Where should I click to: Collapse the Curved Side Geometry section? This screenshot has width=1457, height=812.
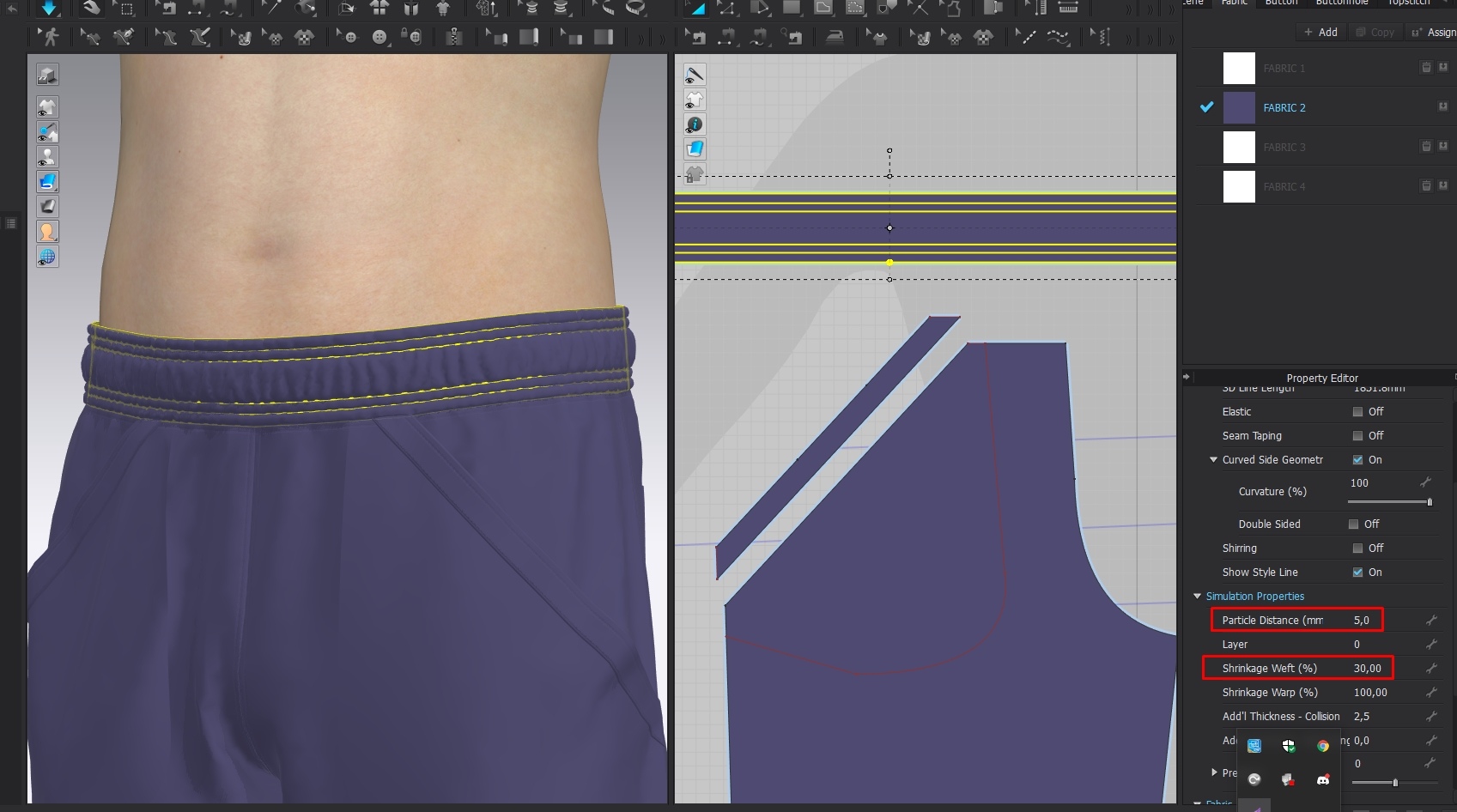pos(1213,460)
